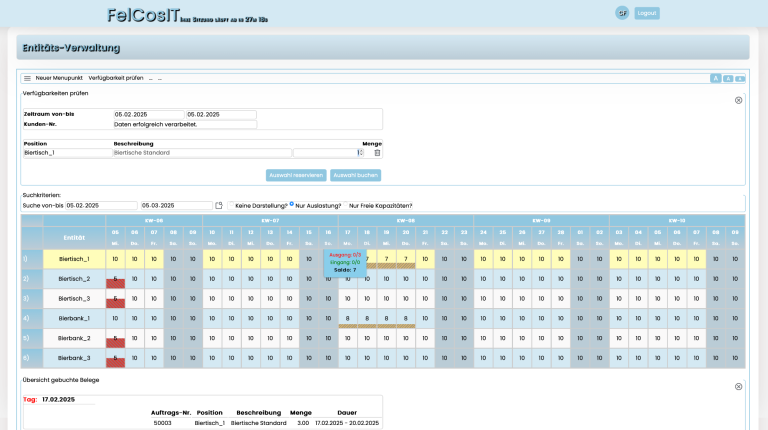Screen dimensions: 768x430
Task: Click the red 5 cell in Bierbank_3 row
Action: 115,358
